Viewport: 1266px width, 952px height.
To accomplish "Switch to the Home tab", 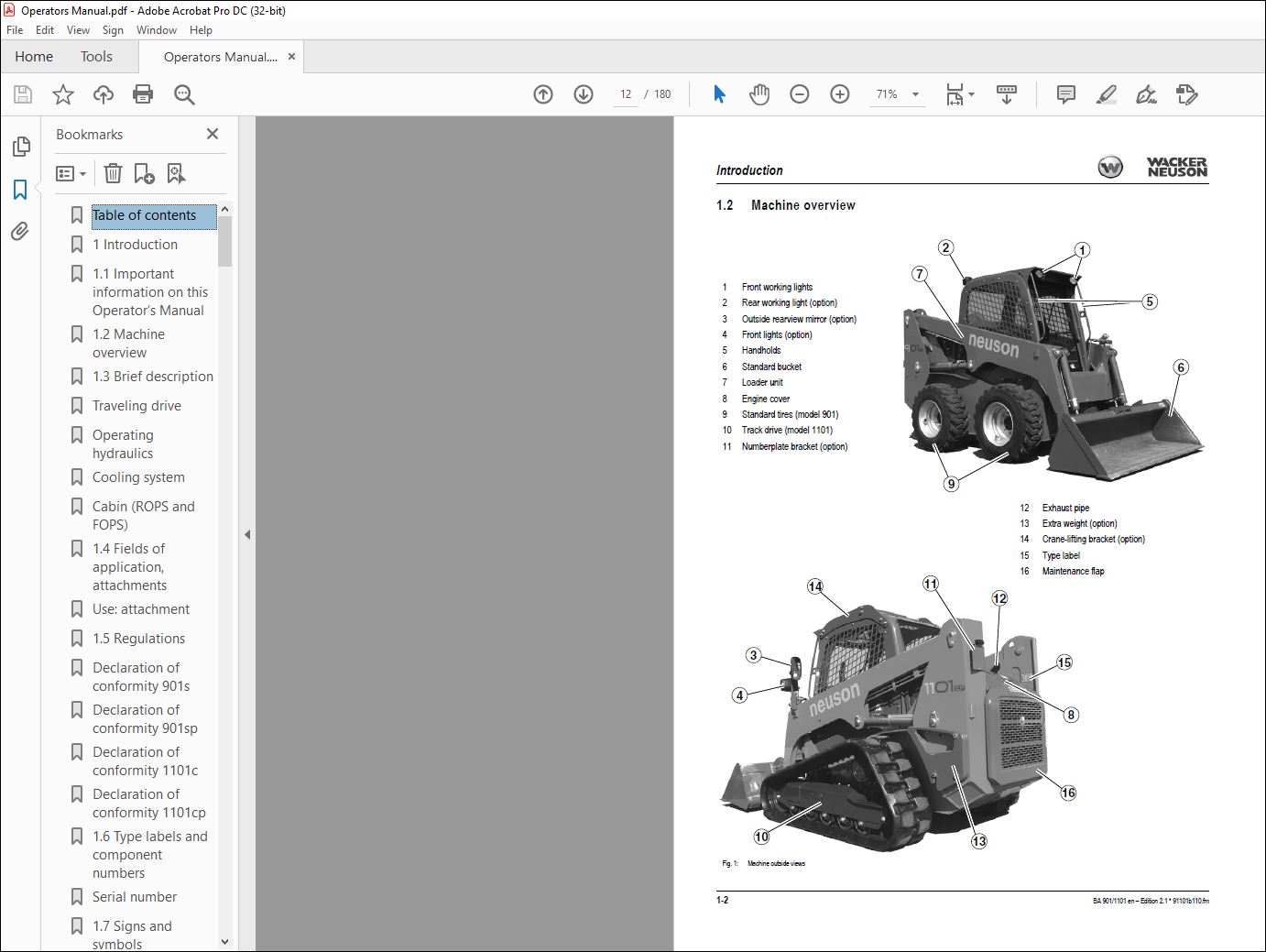I will (34, 57).
